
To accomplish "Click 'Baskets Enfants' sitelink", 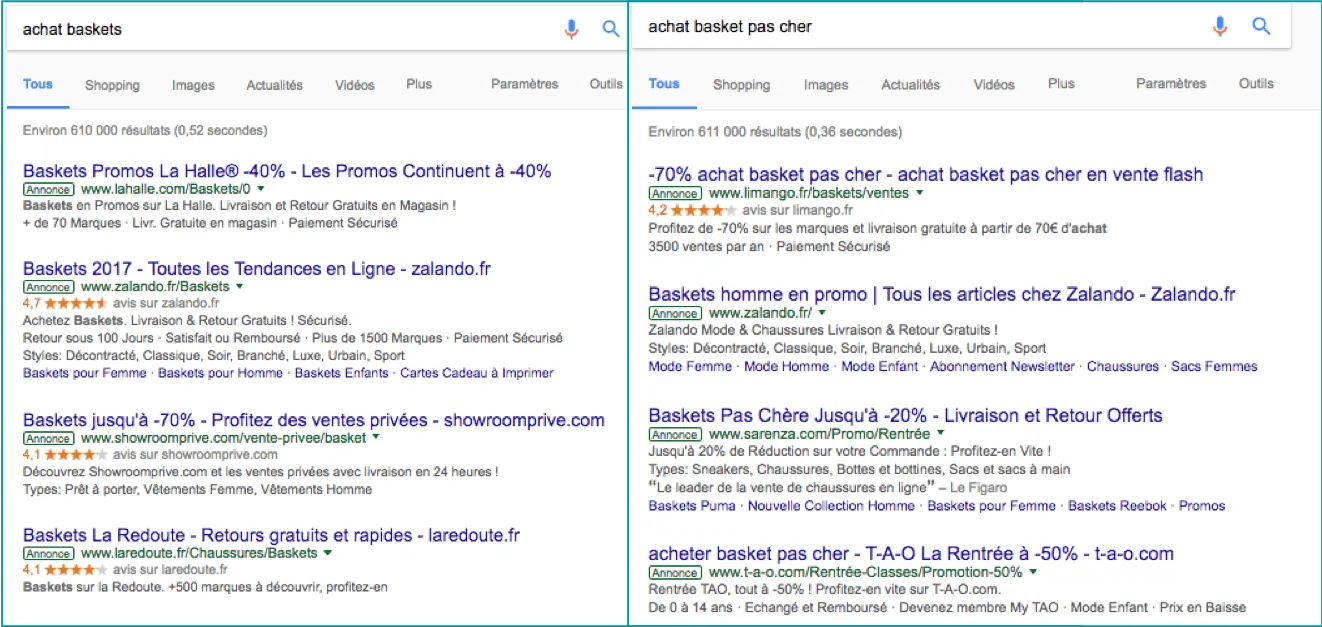I will tap(341, 373).
